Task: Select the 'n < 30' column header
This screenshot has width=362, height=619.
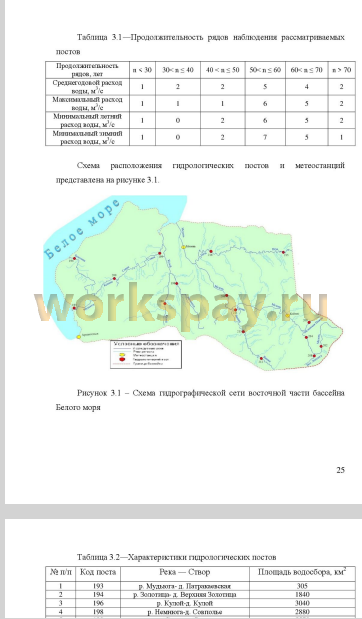Action: (x=142, y=70)
